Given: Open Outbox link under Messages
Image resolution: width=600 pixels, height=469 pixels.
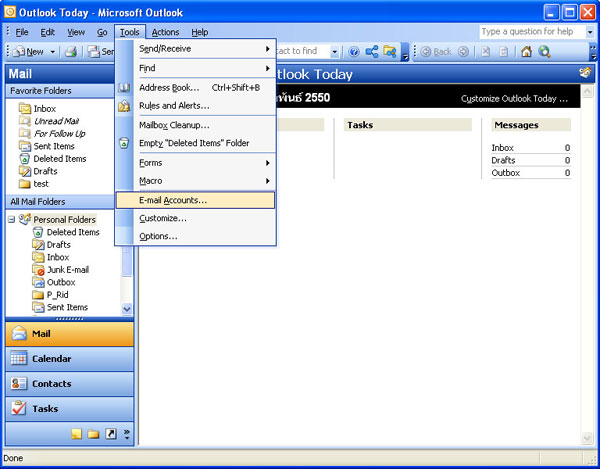Looking at the screenshot, I should click(505, 173).
